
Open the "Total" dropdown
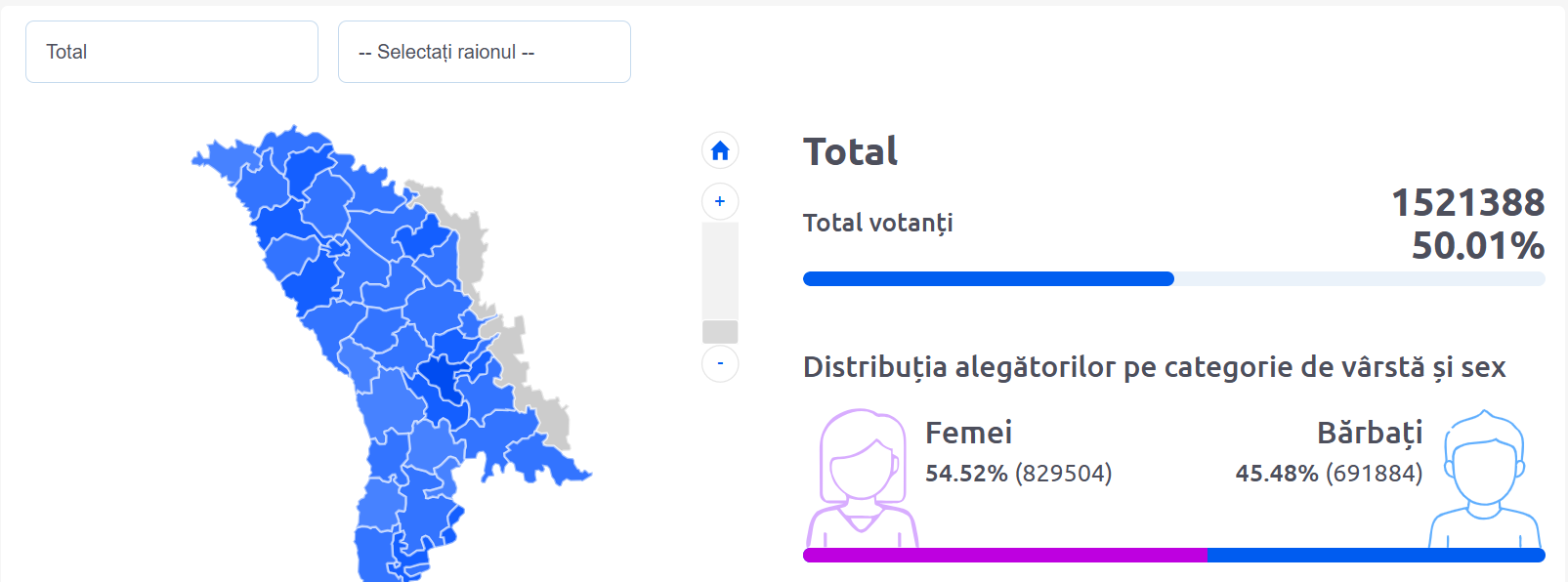[x=172, y=52]
